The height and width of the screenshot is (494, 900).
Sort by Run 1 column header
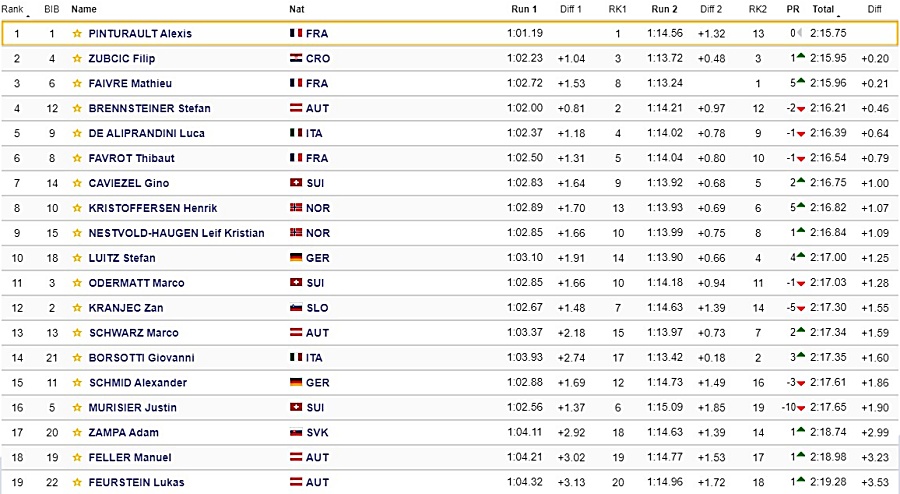click(524, 9)
